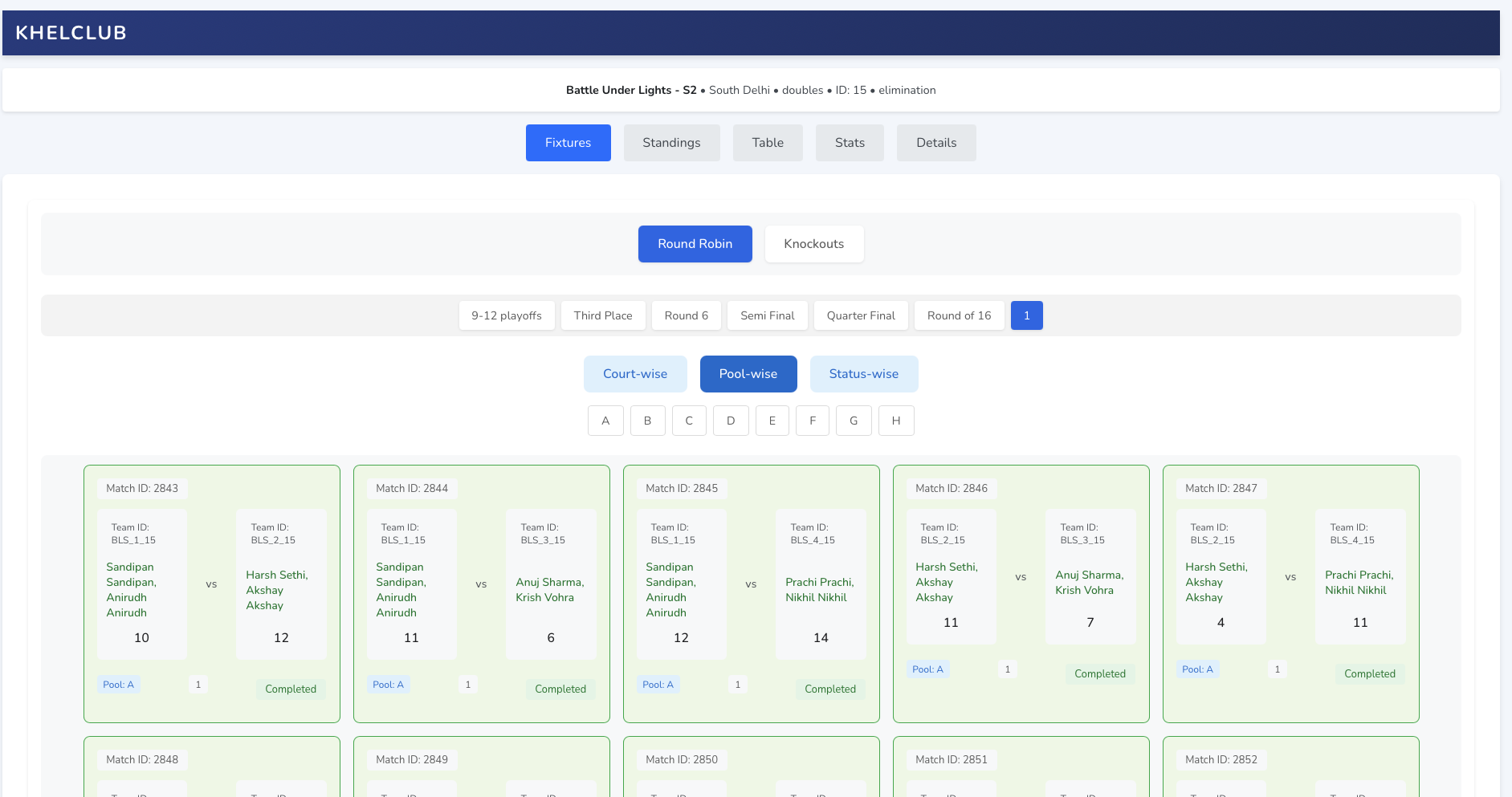Filter fixtures by pool H
The width and height of the screenshot is (1512, 797).
(895, 421)
